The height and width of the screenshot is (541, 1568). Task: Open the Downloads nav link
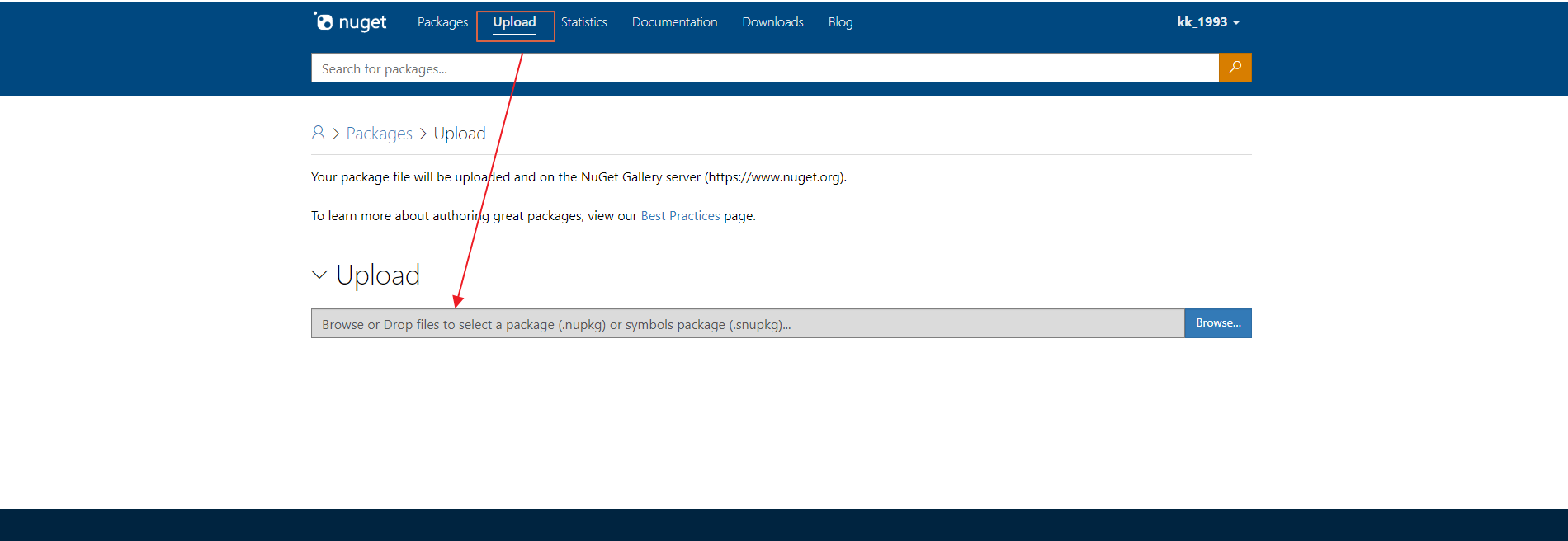click(772, 22)
